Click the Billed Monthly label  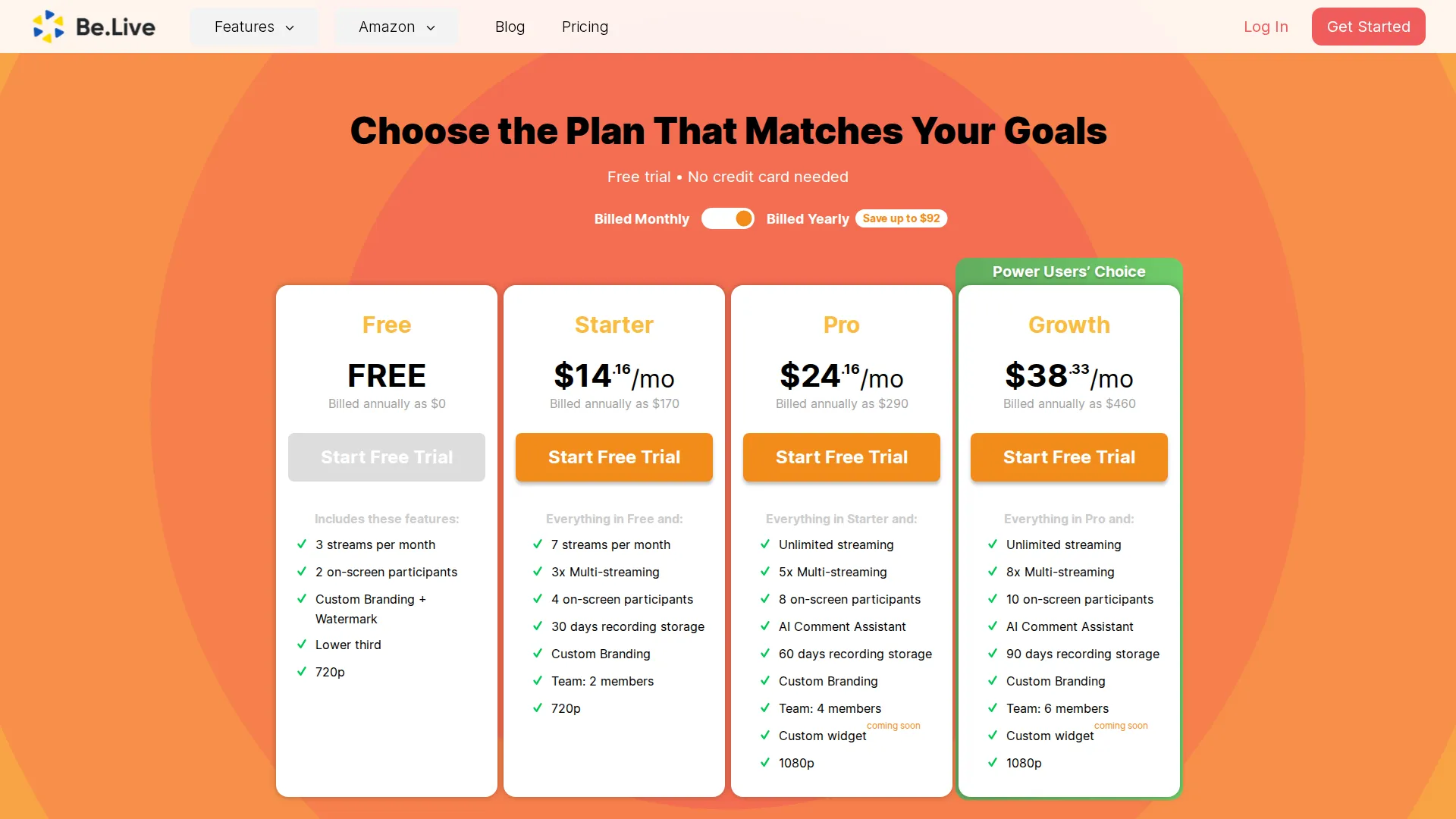tap(641, 218)
